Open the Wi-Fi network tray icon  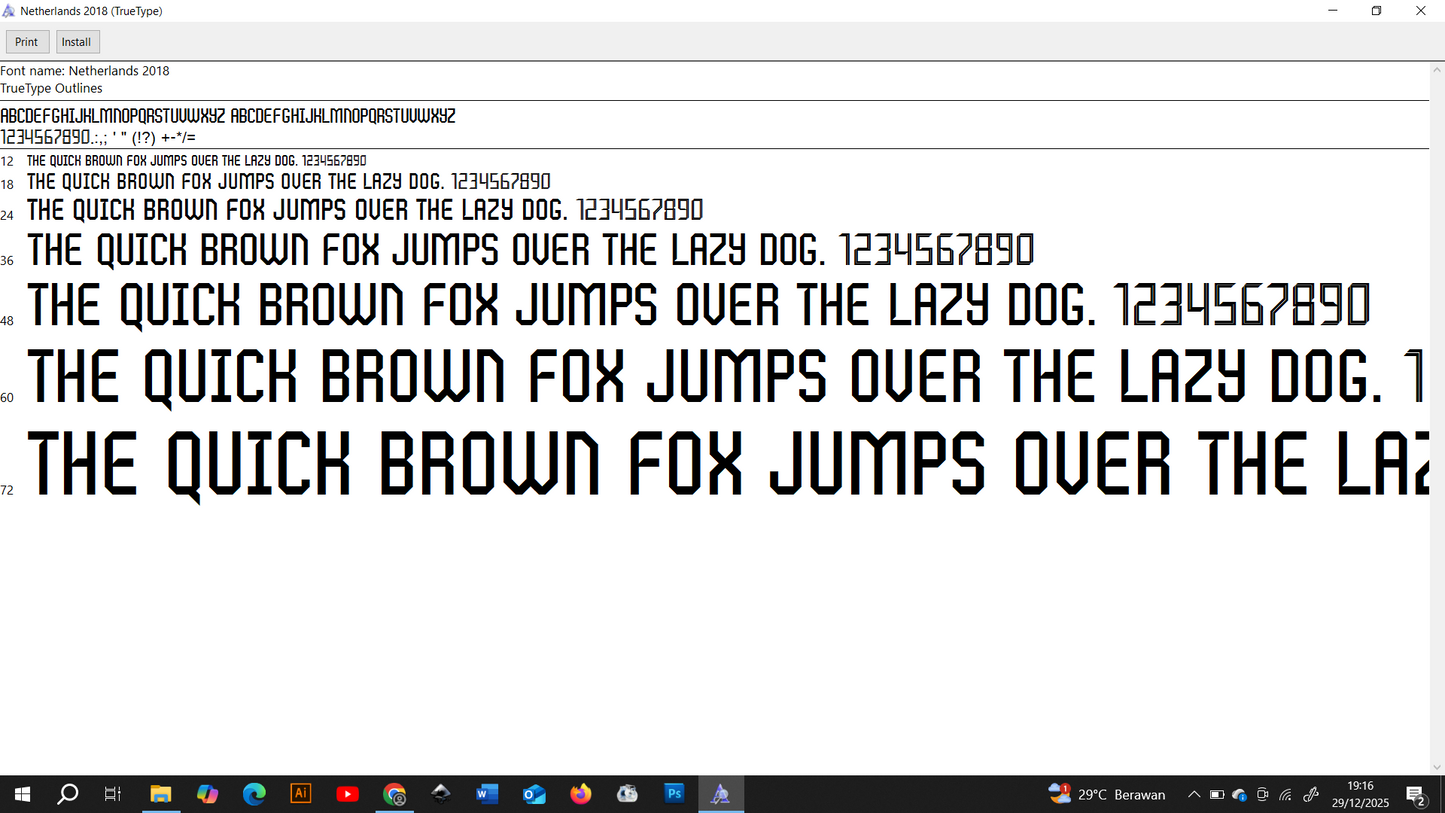(1286, 795)
